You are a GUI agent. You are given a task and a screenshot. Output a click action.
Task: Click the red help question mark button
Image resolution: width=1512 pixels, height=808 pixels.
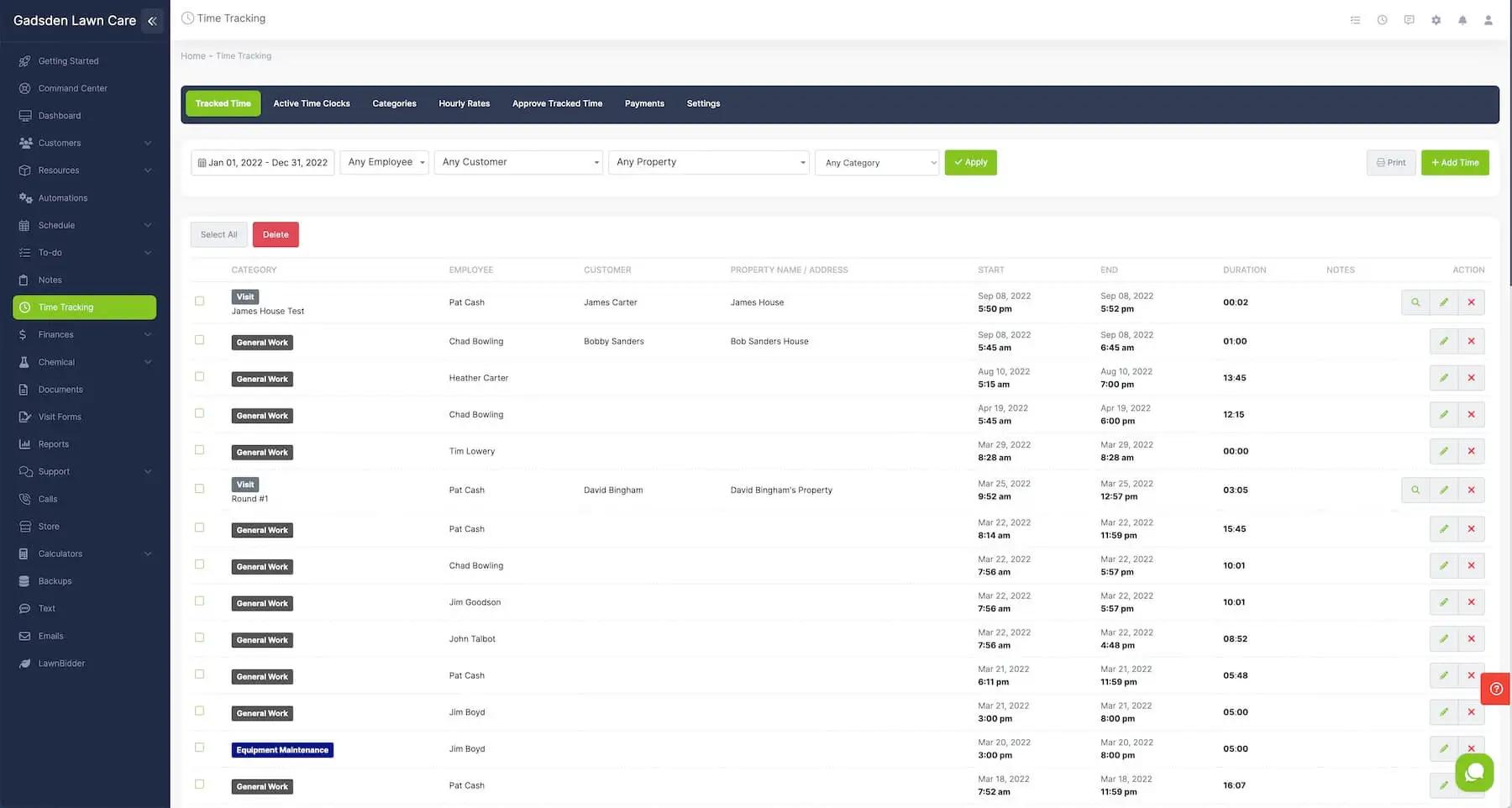pos(1496,689)
